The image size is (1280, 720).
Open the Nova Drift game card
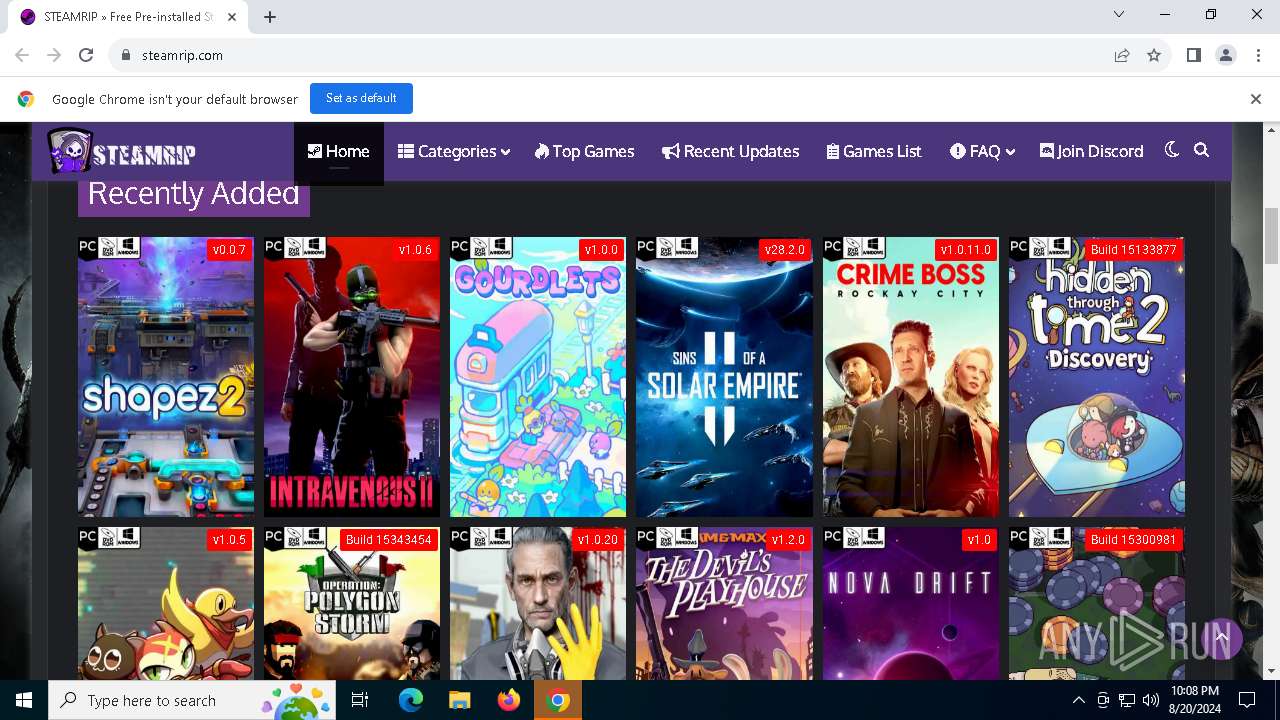click(911, 604)
